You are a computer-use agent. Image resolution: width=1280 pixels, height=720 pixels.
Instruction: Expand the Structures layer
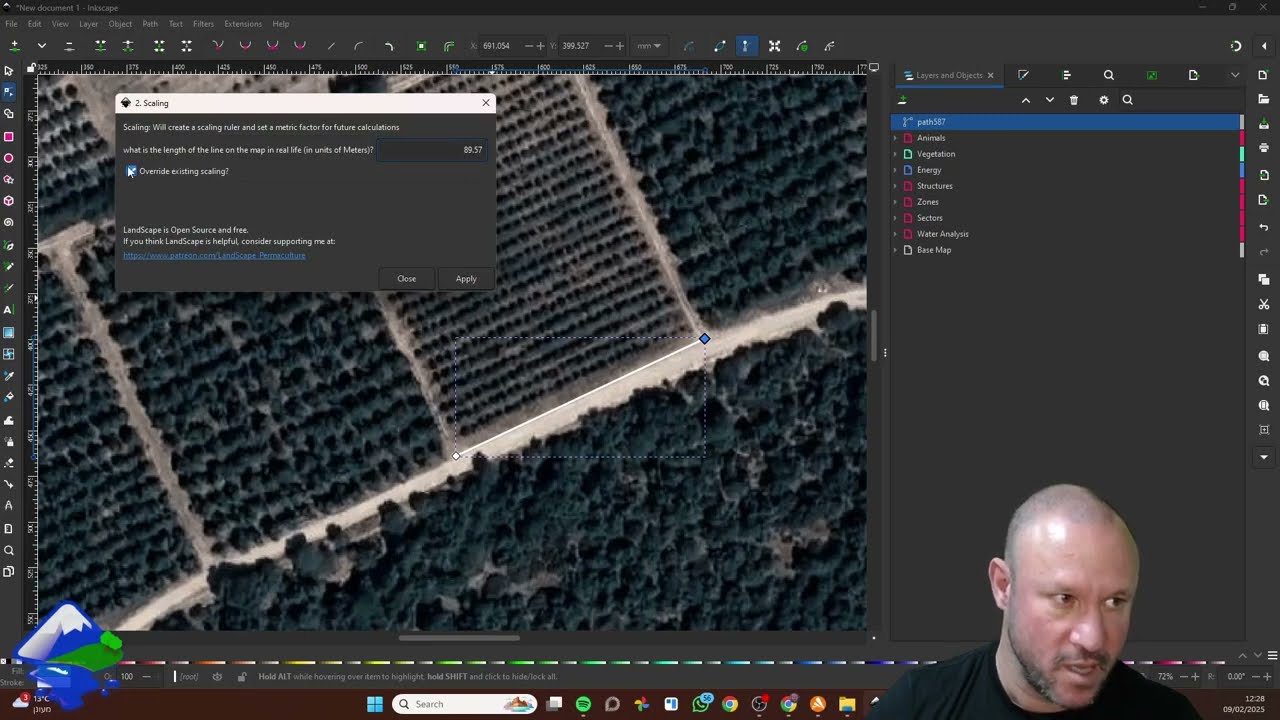click(x=896, y=186)
